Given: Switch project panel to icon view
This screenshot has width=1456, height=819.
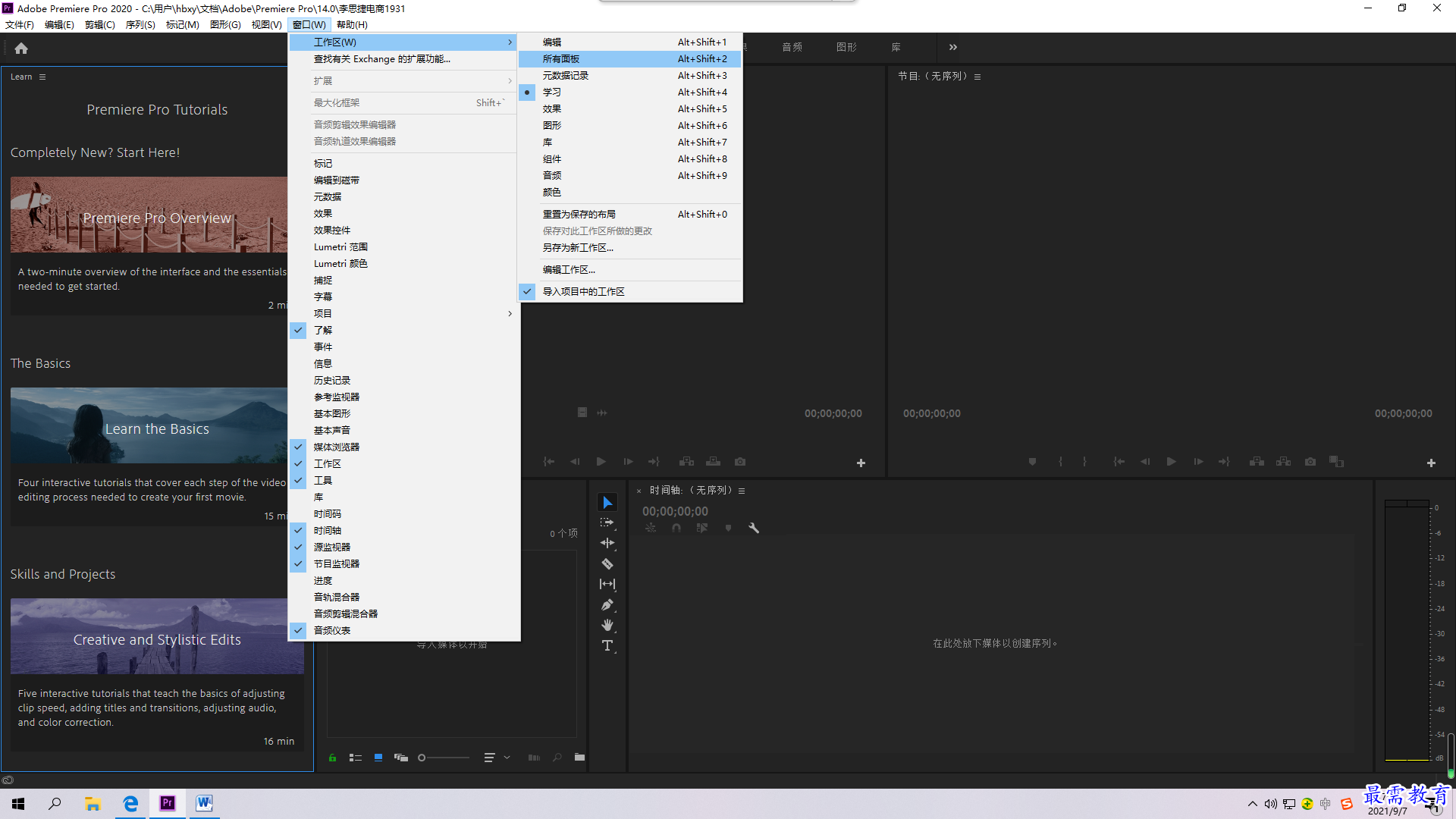Looking at the screenshot, I should tap(378, 757).
